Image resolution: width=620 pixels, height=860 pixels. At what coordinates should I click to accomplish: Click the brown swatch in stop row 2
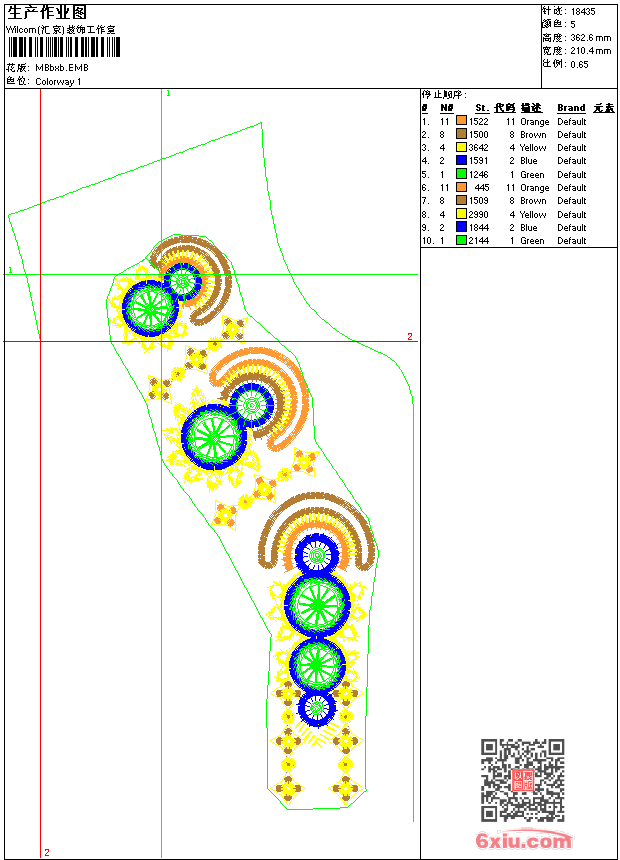click(x=461, y=134)
